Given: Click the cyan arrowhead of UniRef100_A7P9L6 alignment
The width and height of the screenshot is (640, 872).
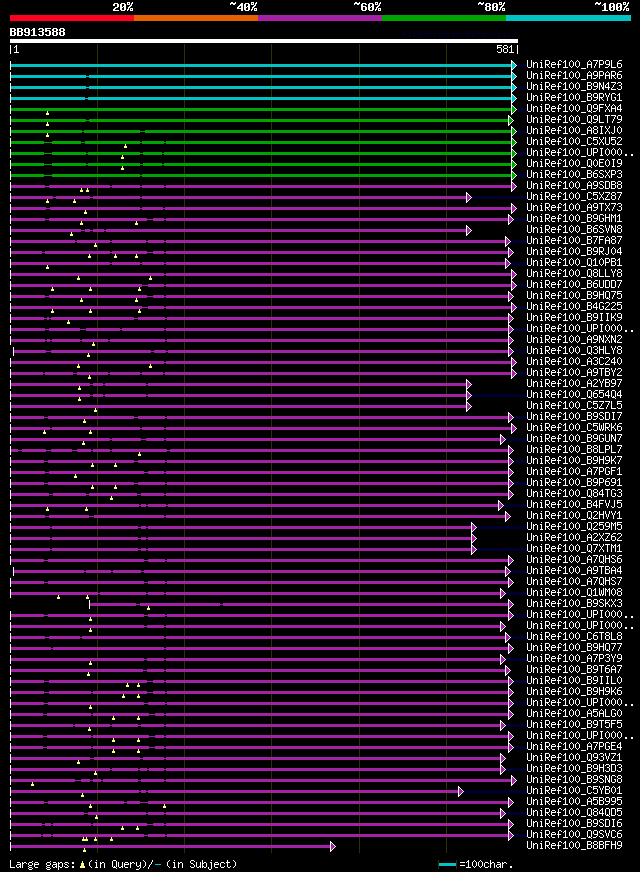Looking at the screenshot, I should coord(514,65).
